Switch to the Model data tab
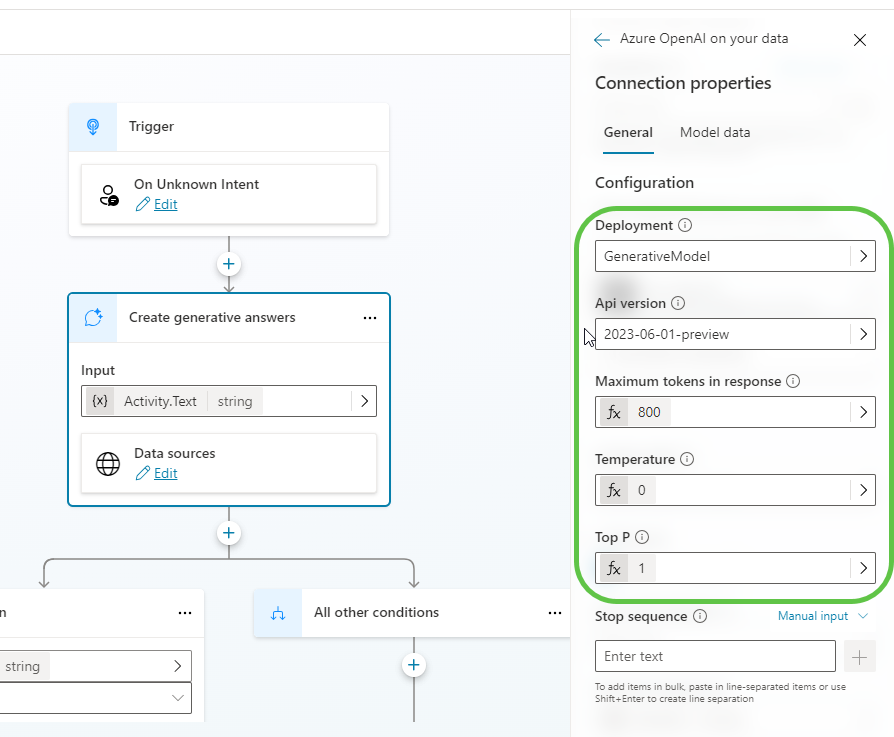Screen dimensions: 894x737 tap(714, 133)
